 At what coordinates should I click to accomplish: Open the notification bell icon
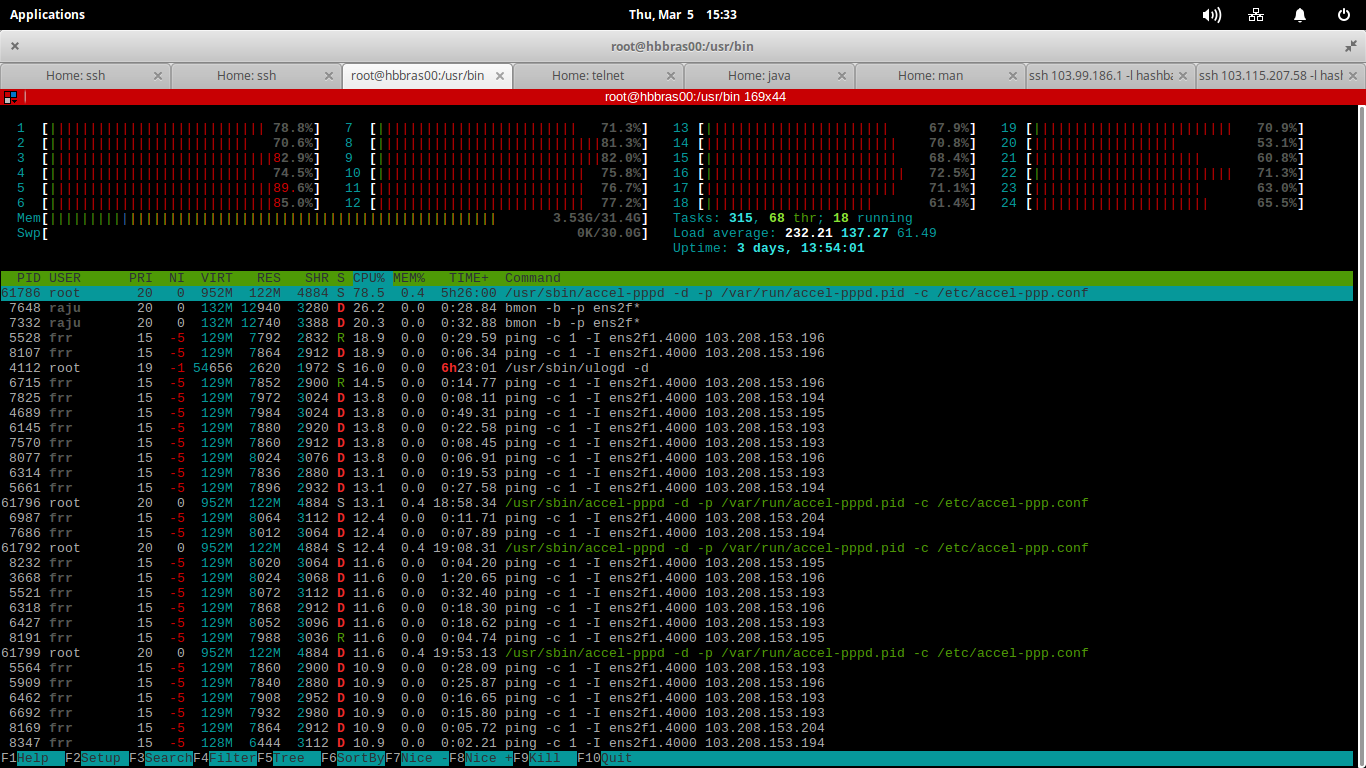(1299, 15)
